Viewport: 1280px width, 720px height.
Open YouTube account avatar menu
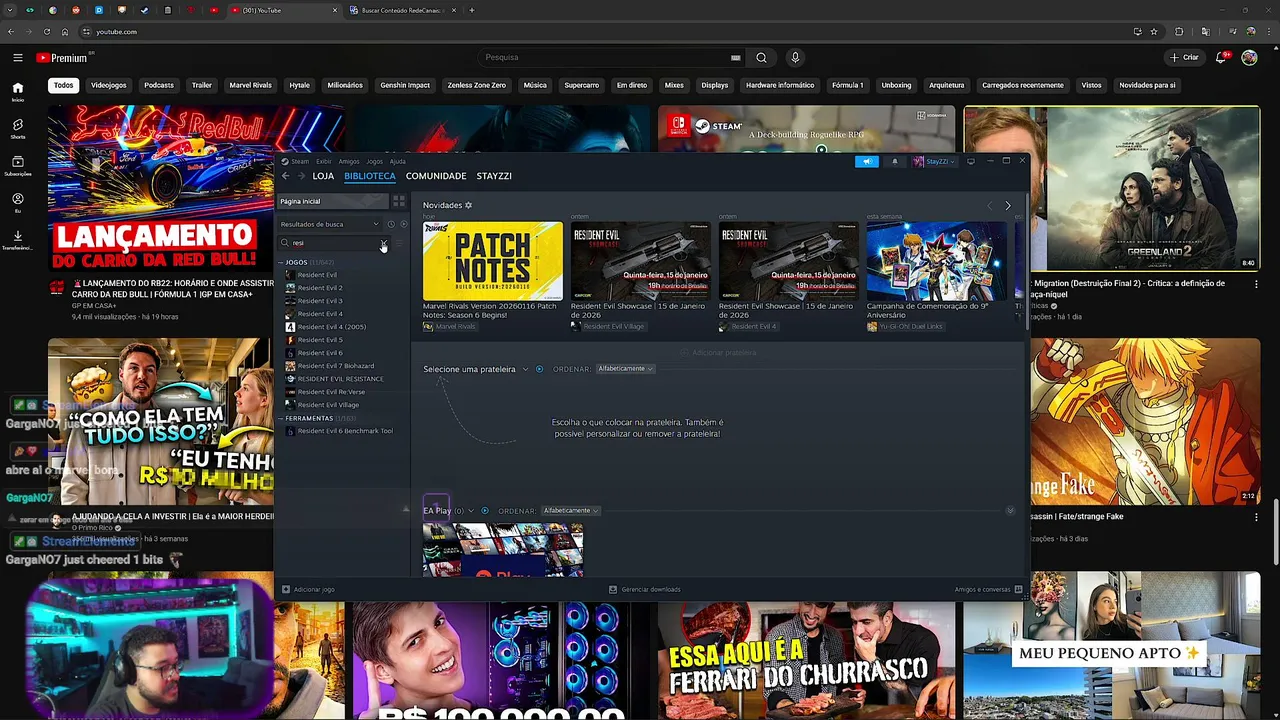[x=1249, y=57]
